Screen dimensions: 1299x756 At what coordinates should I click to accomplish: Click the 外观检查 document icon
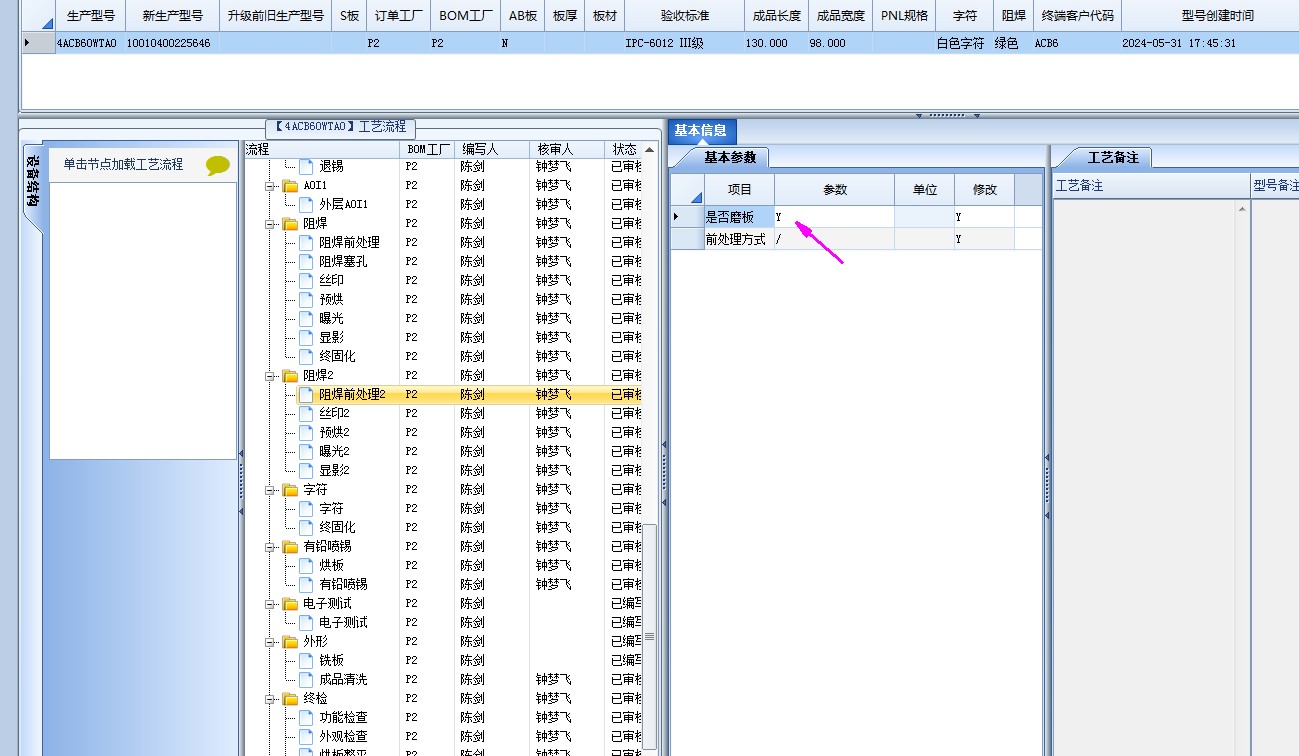click(x=306, y=737)
